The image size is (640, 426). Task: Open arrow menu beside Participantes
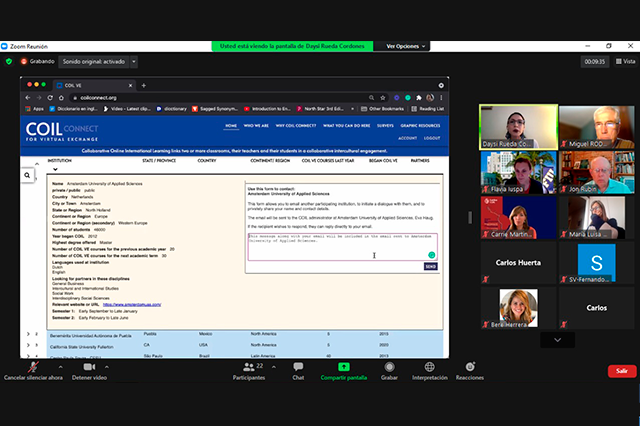point(274,367)
